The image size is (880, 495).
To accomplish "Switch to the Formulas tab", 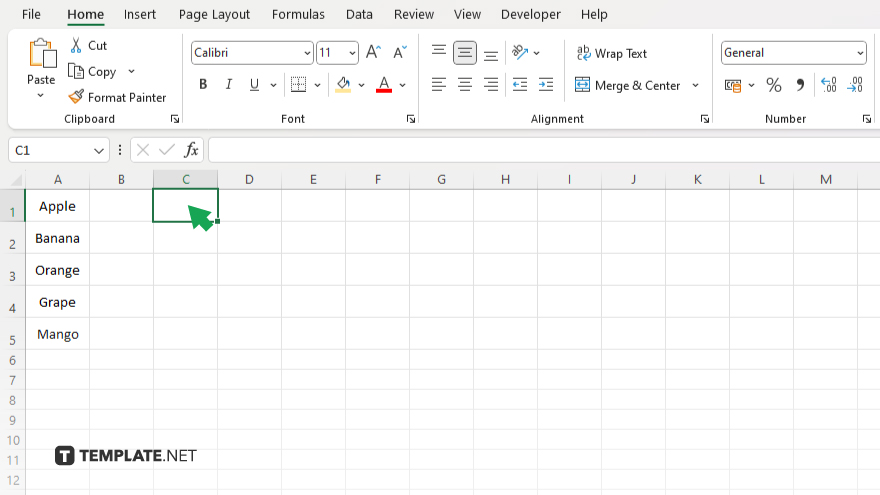I will [x=298, y=15].
